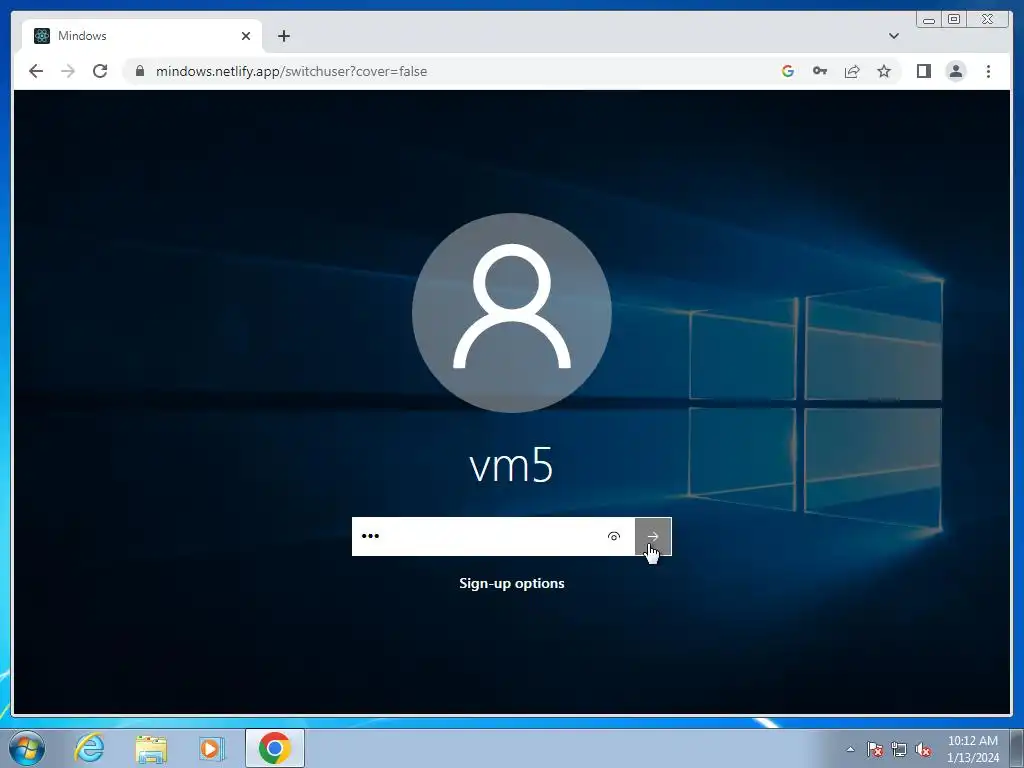Go back to previous page
The width and height of the screenshot is (1024, 768).
pos(36,71)
